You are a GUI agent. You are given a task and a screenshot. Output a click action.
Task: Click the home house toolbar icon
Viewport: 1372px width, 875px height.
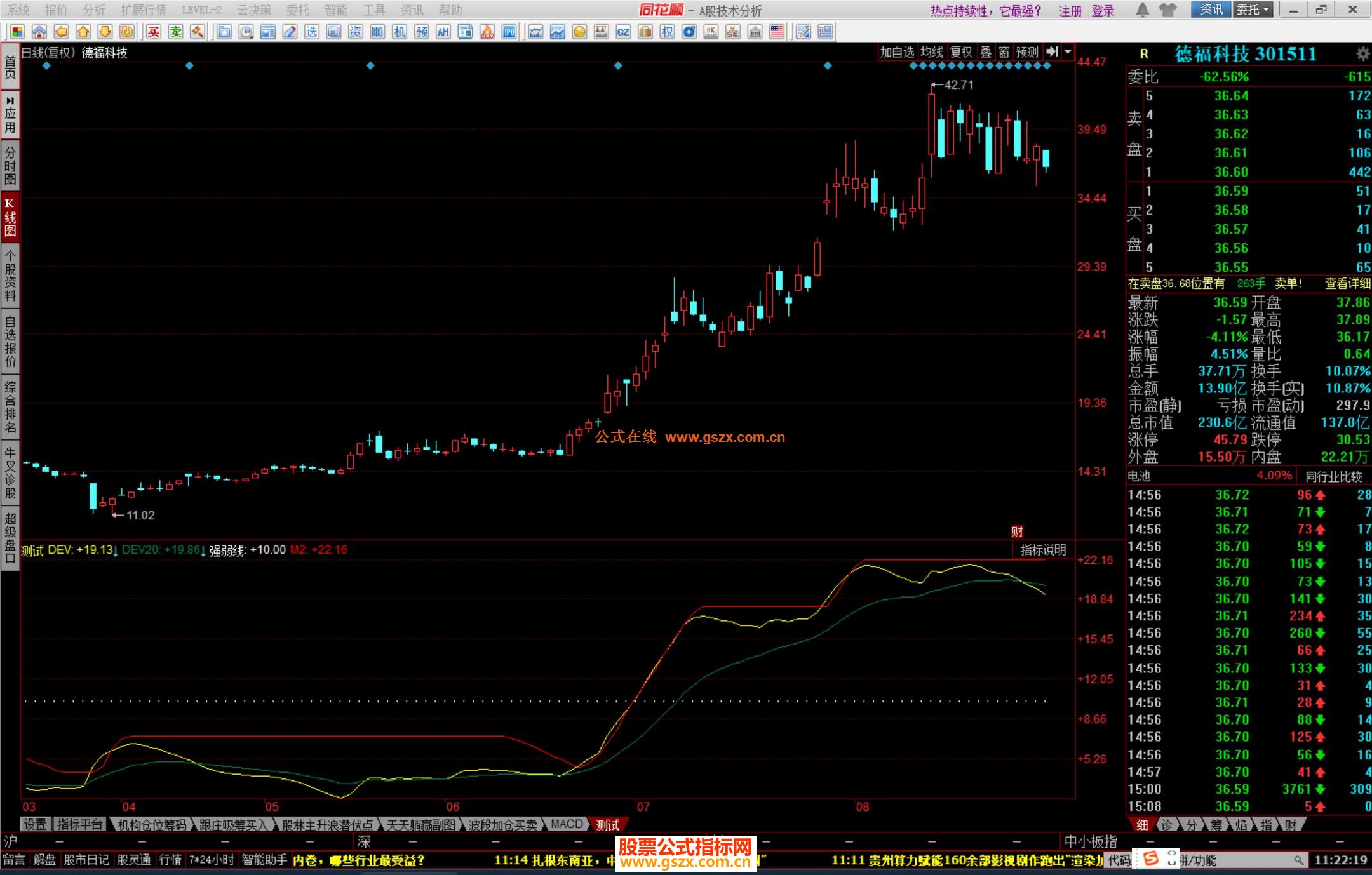[x=39, y=32]
